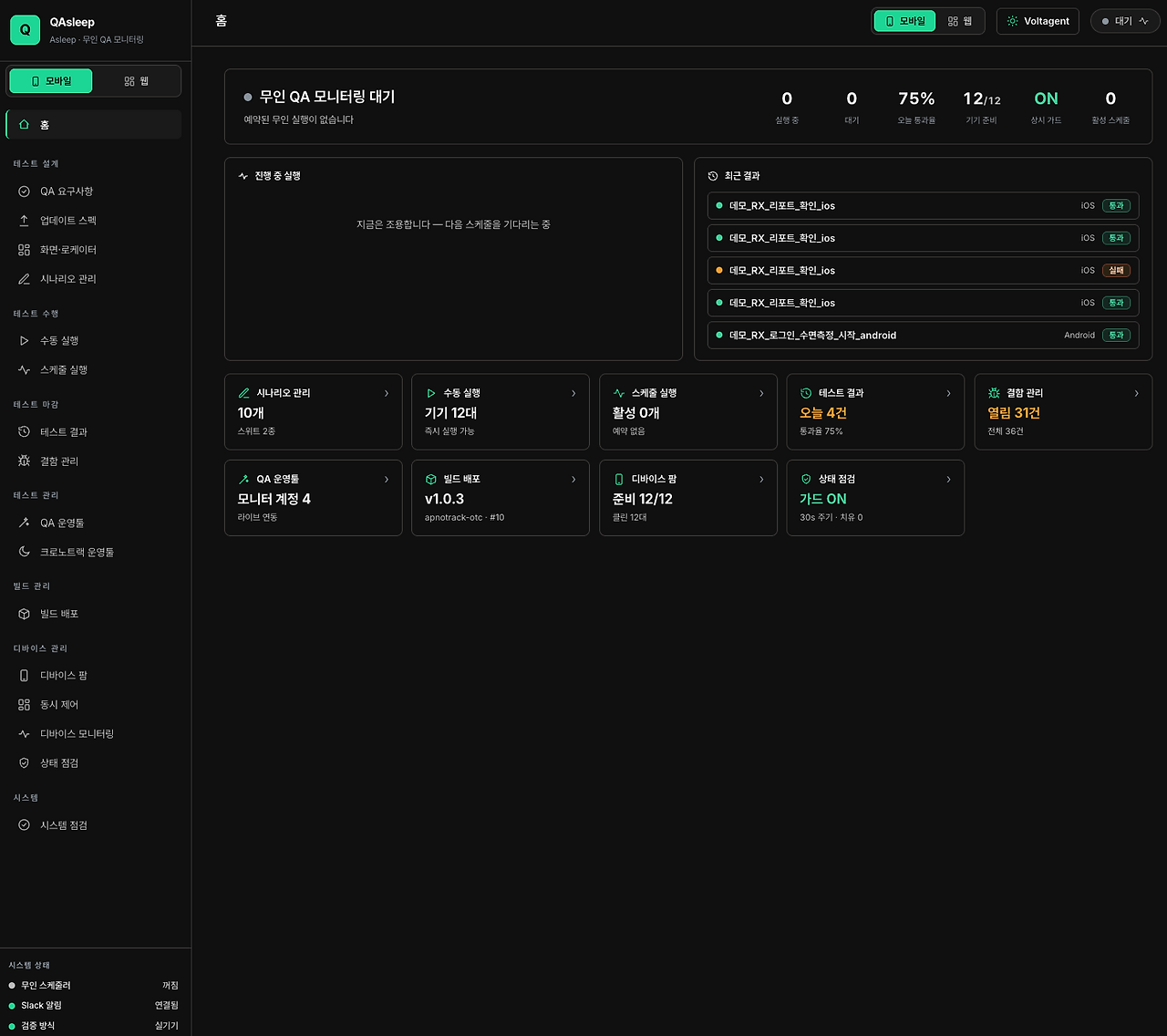The height and width of the screenshot is (1036, 1167).
Task: Open the 데모_RX_로그인_수면측정_시작_android result row
Action: [923, 336]
